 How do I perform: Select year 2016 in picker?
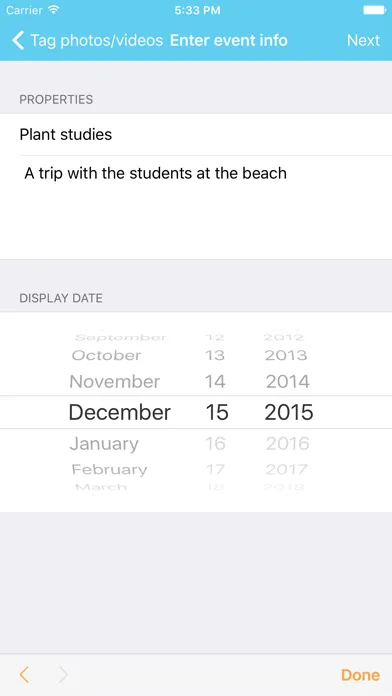coord(288,443)
